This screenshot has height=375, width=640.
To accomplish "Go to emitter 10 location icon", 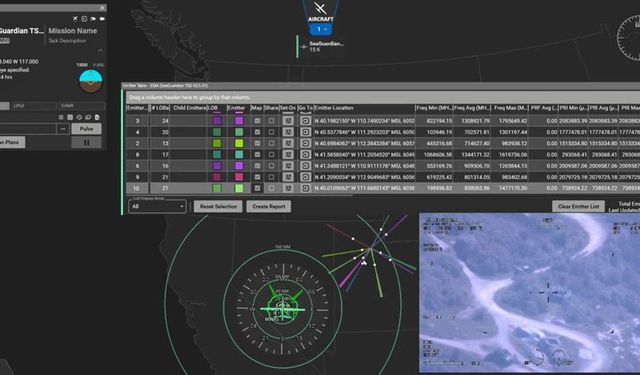I will pos(305,188).
